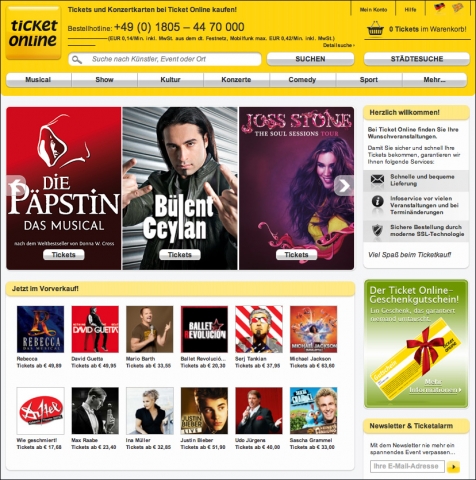
Task: Focus the artist and event search field
Action: (x=165, y=59)
